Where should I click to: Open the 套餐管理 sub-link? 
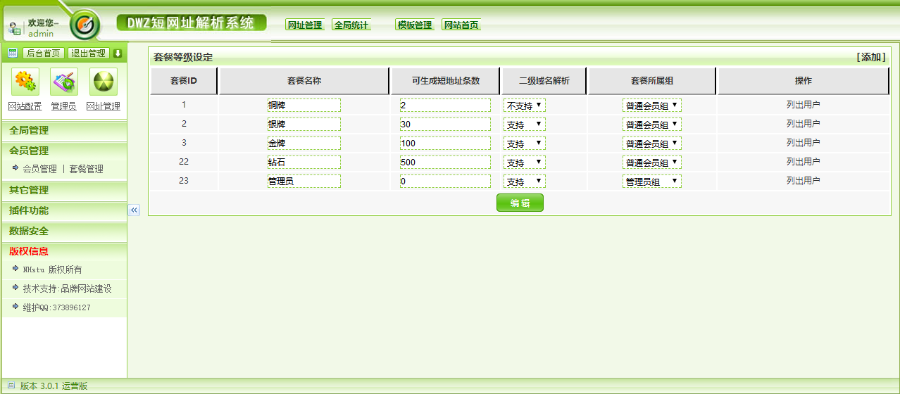(86, 169)
